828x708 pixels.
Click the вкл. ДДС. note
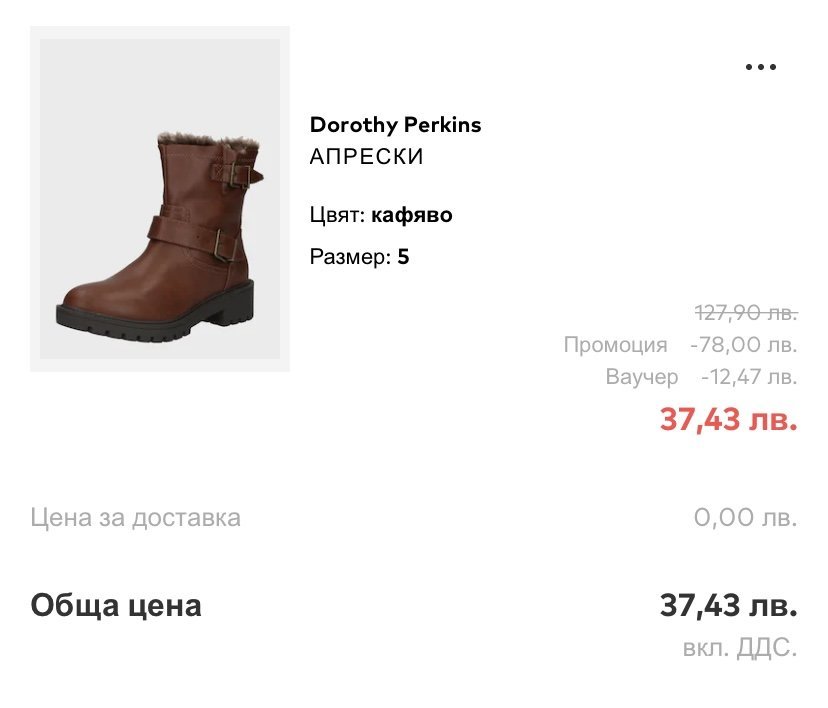coord(740,648)
